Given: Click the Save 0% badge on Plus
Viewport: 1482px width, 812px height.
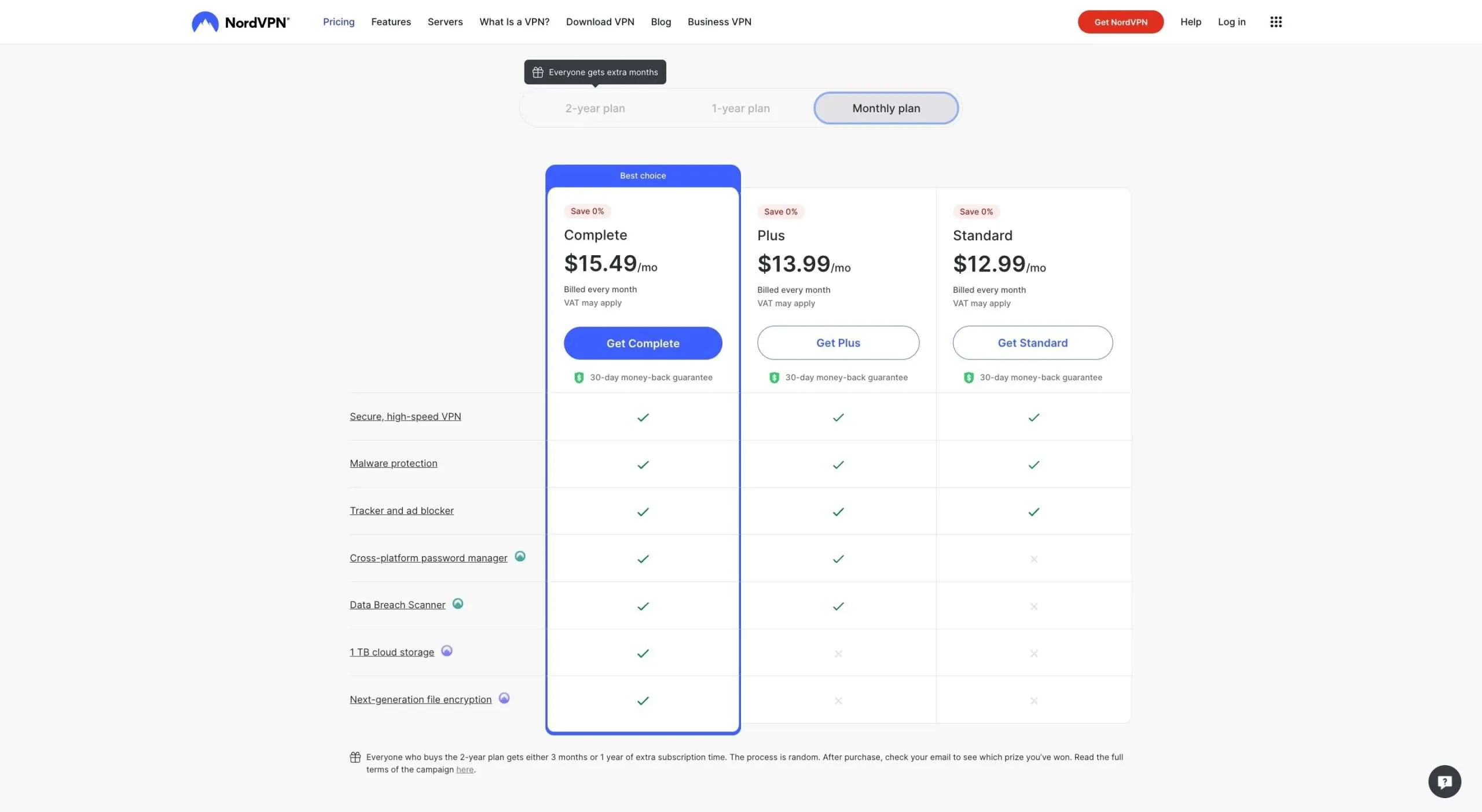Looking at the screenshot, I should [x=780, y=212].
